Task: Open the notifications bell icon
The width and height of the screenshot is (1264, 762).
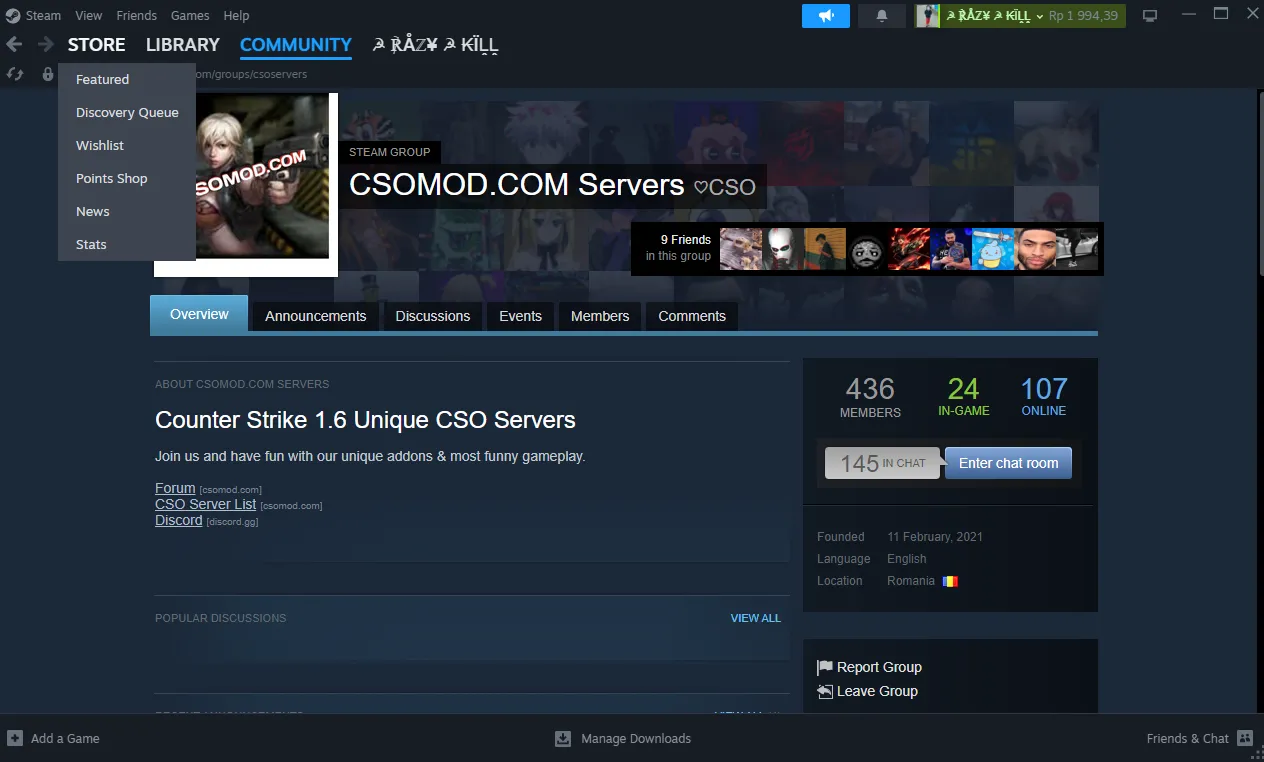Action: (x=882, y=16)
